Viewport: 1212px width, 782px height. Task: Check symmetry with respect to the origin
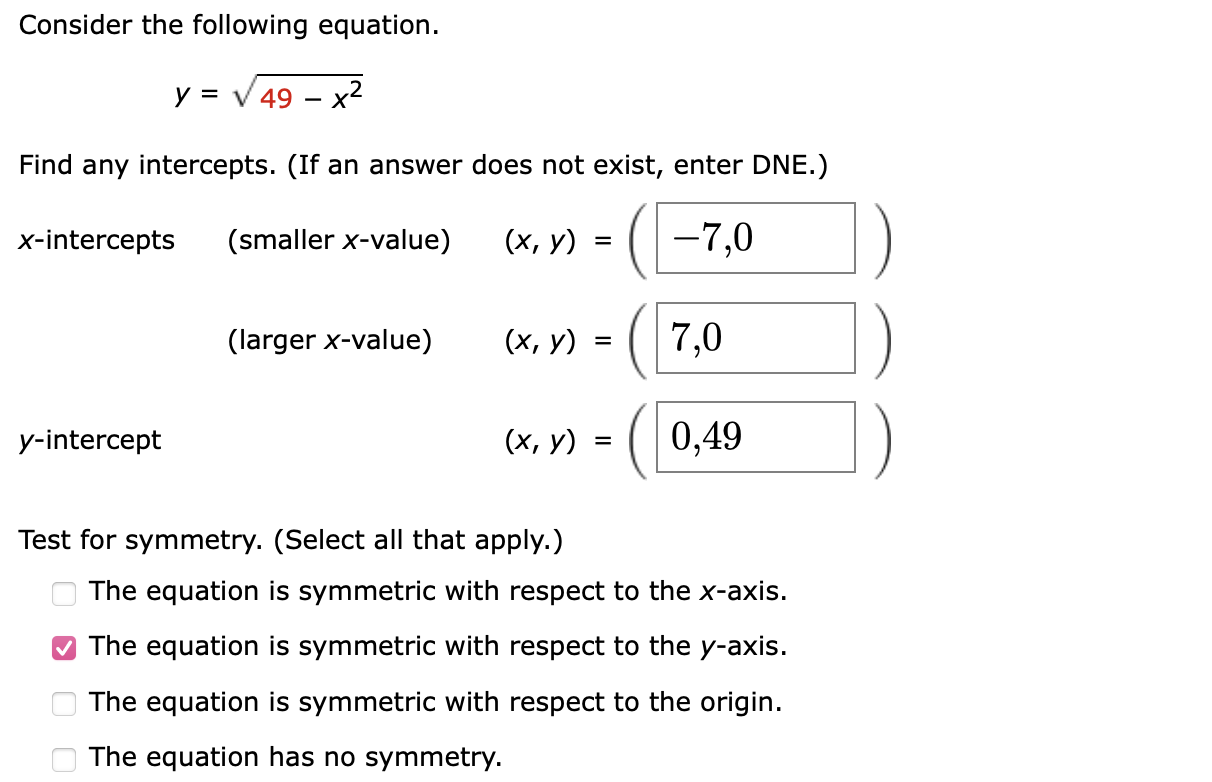[x=64, y=704]
